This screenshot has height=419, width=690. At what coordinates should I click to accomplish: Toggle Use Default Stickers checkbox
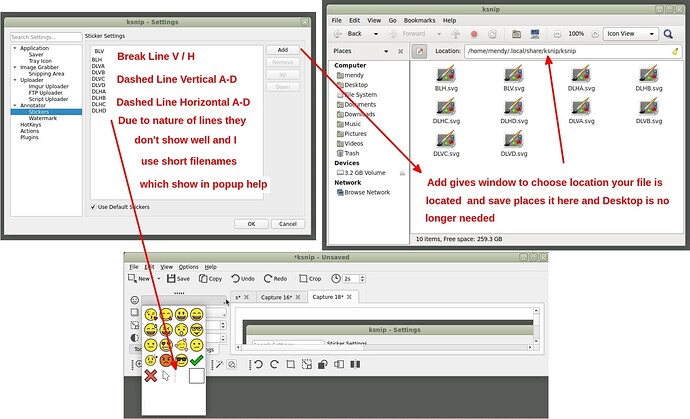(x=93, y=207)
